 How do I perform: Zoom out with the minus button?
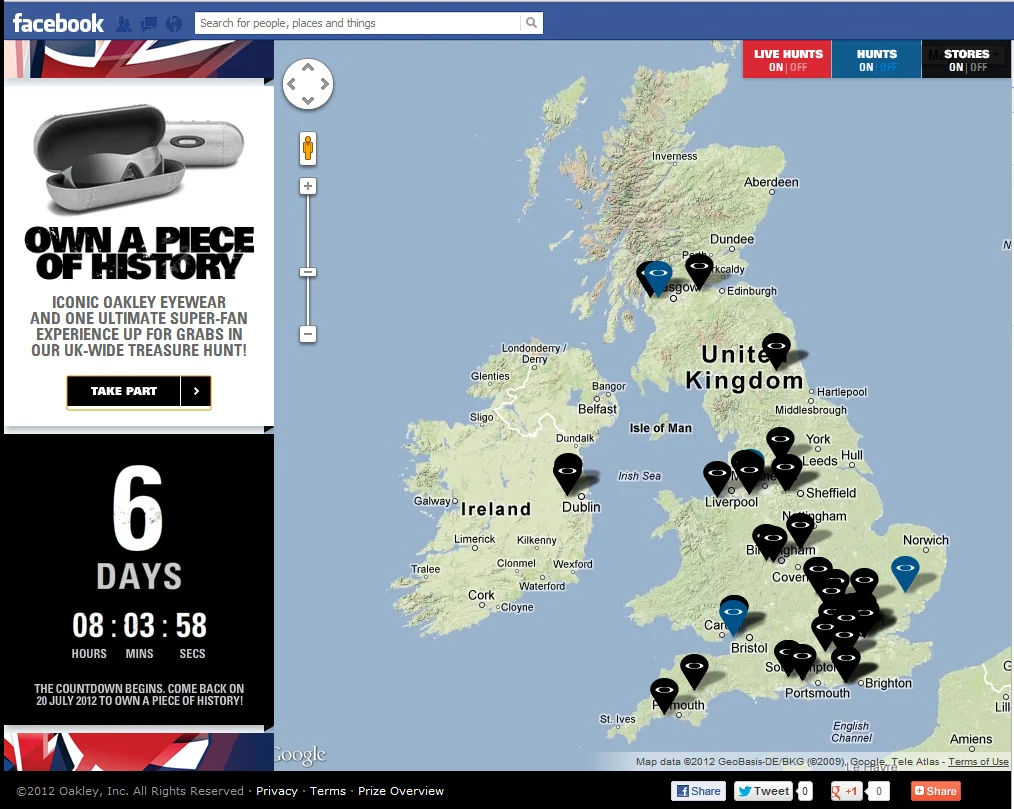[x=308, y=334]
